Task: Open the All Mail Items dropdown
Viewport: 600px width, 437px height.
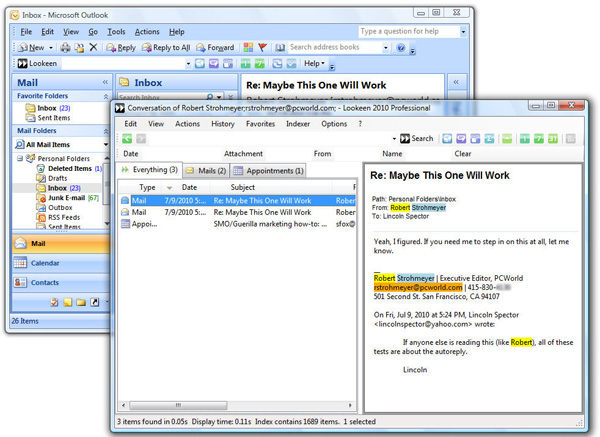Action: click(106, 145)
